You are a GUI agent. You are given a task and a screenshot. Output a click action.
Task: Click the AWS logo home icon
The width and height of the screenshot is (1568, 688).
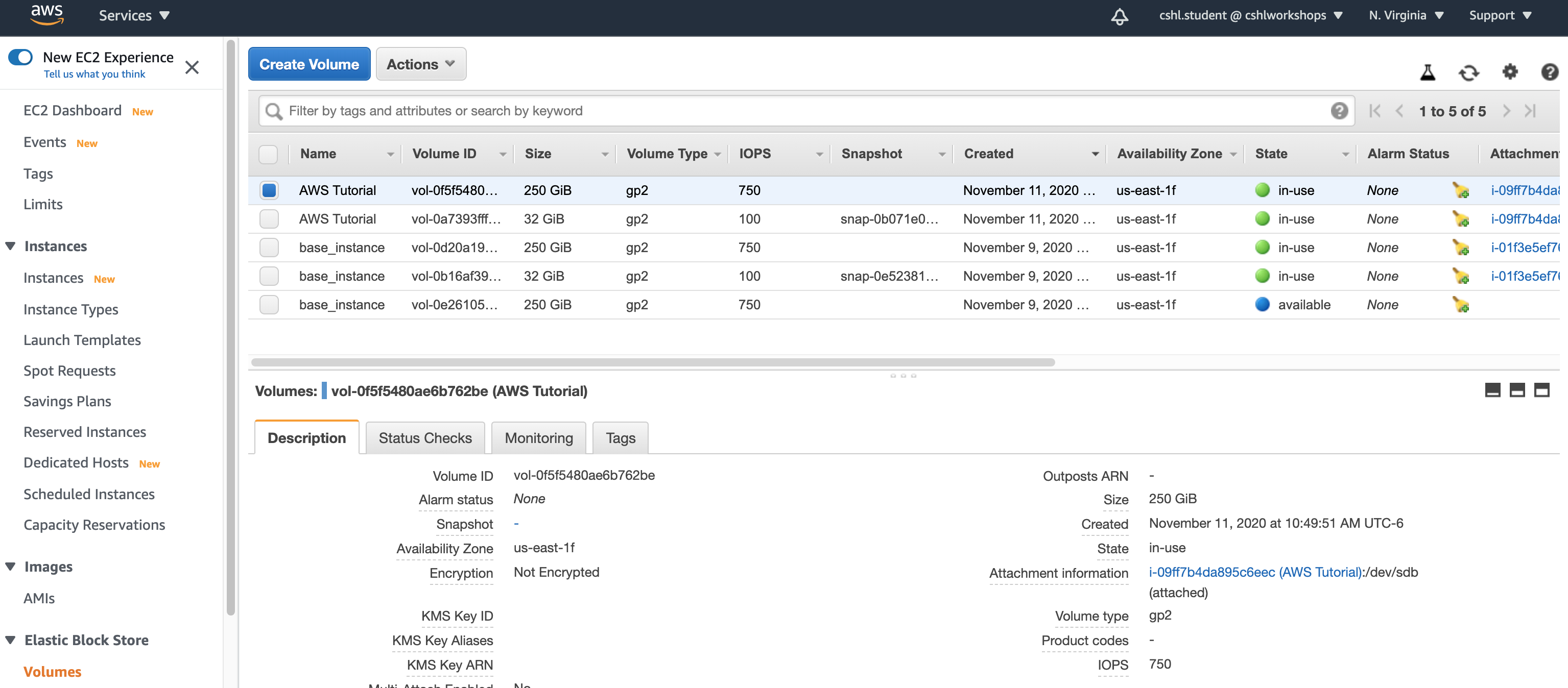tap(47, 15)
